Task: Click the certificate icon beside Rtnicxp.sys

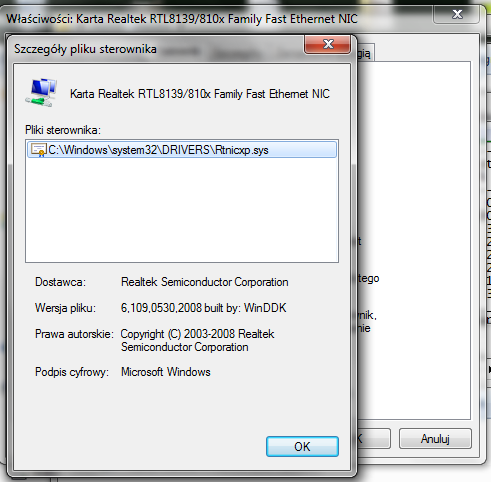Action: 38,150
